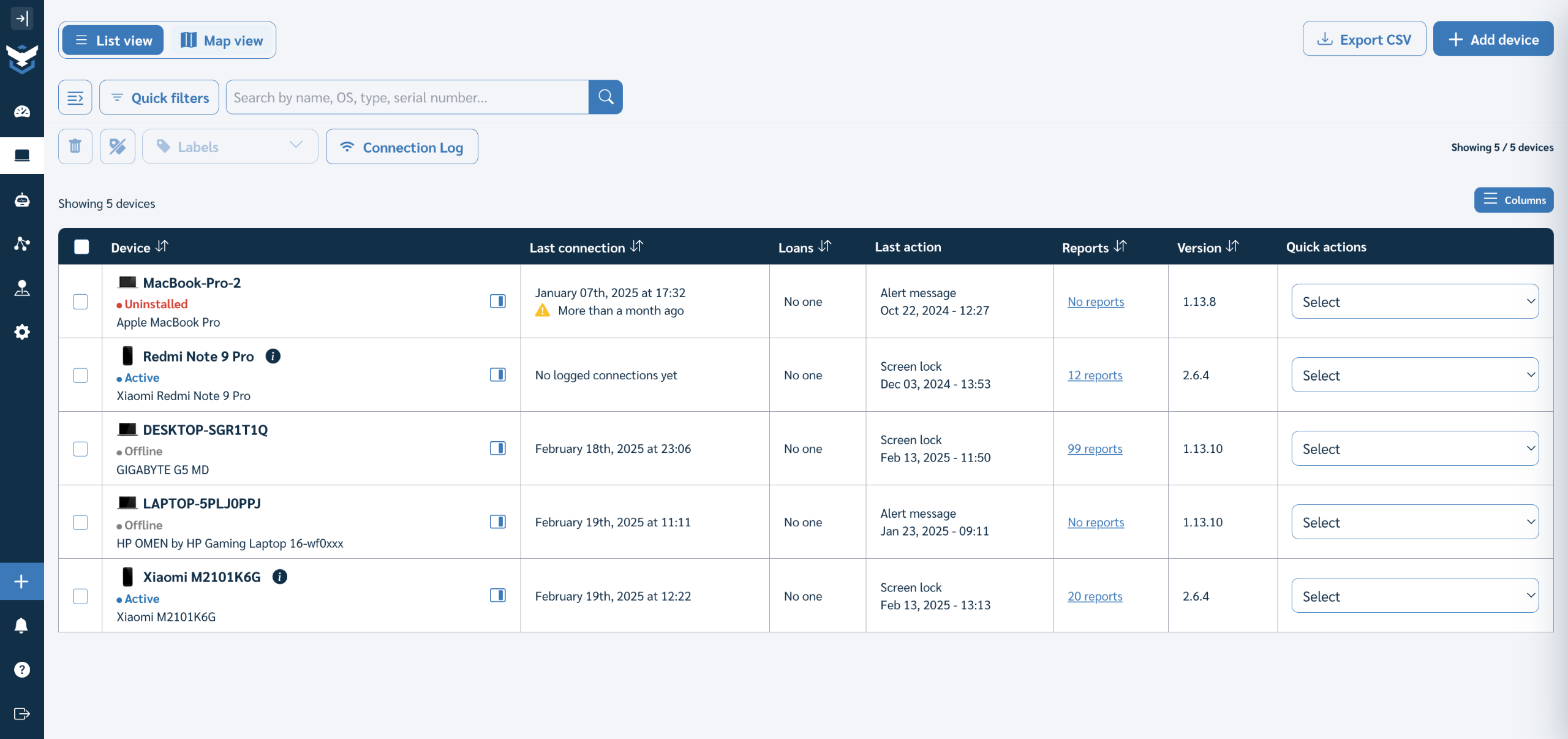Click the logout icon in sidebar
The height and width of the screenshot is (739, 1568).
pos(22,714)
